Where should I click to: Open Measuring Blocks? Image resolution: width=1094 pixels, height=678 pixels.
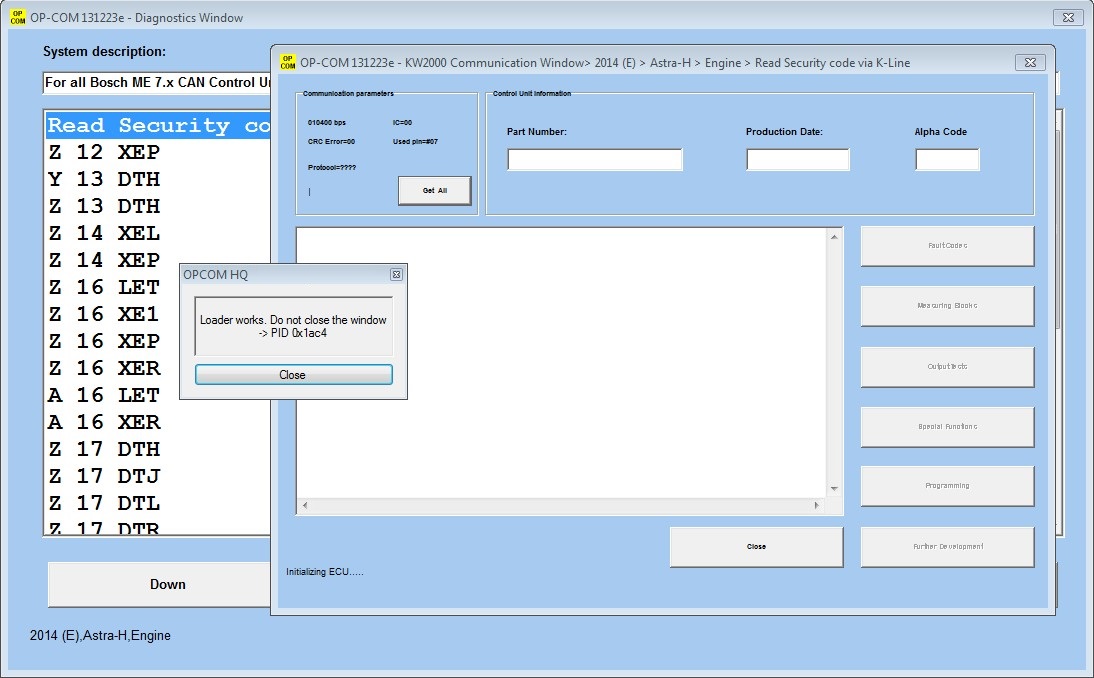click(x=947, y=306)
